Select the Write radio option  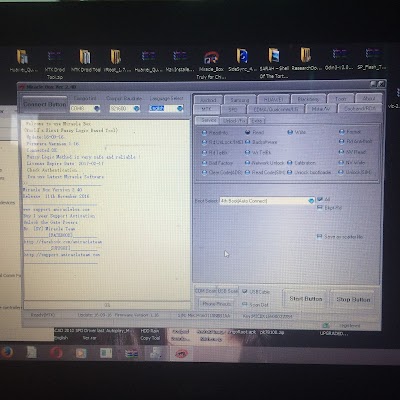[x=296, y=132]
